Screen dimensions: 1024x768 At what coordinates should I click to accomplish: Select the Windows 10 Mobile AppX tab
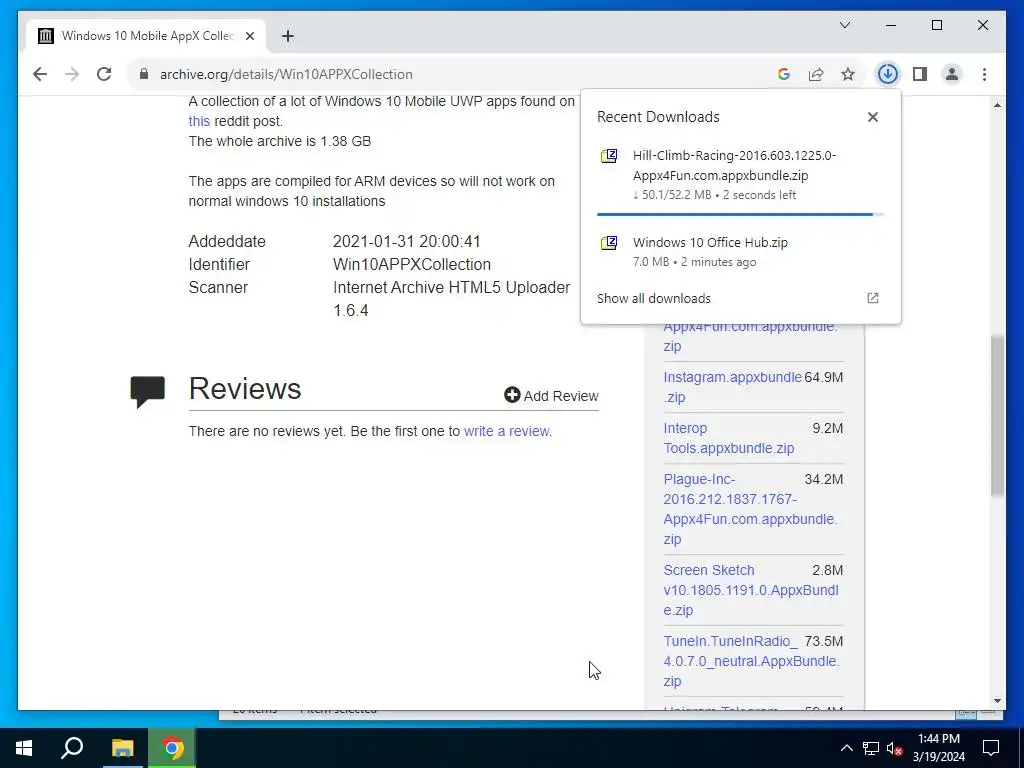point(146,36)
